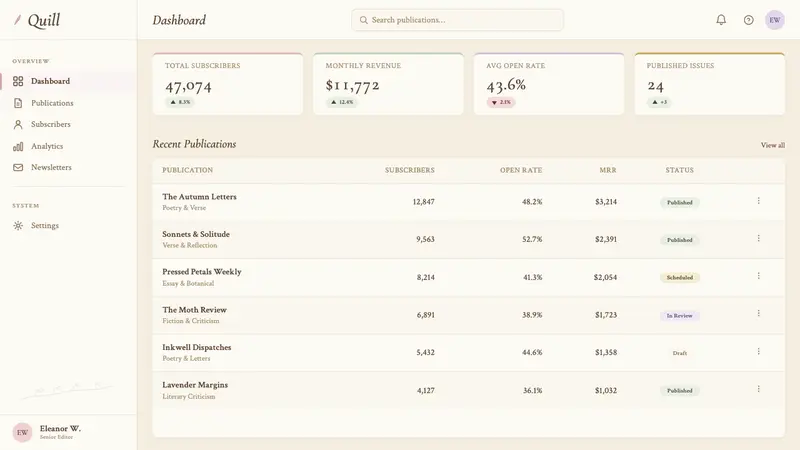Click MRR value $1,032
This screenshot has height=450, width=800.
point(606,391)
